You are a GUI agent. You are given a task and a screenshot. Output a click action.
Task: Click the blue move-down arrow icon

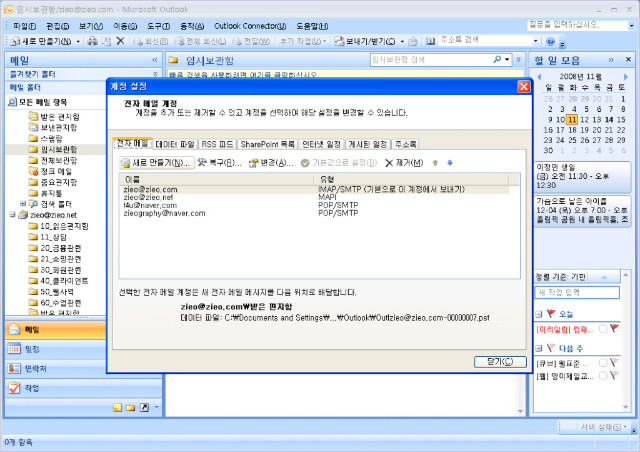tap(450, 163)
